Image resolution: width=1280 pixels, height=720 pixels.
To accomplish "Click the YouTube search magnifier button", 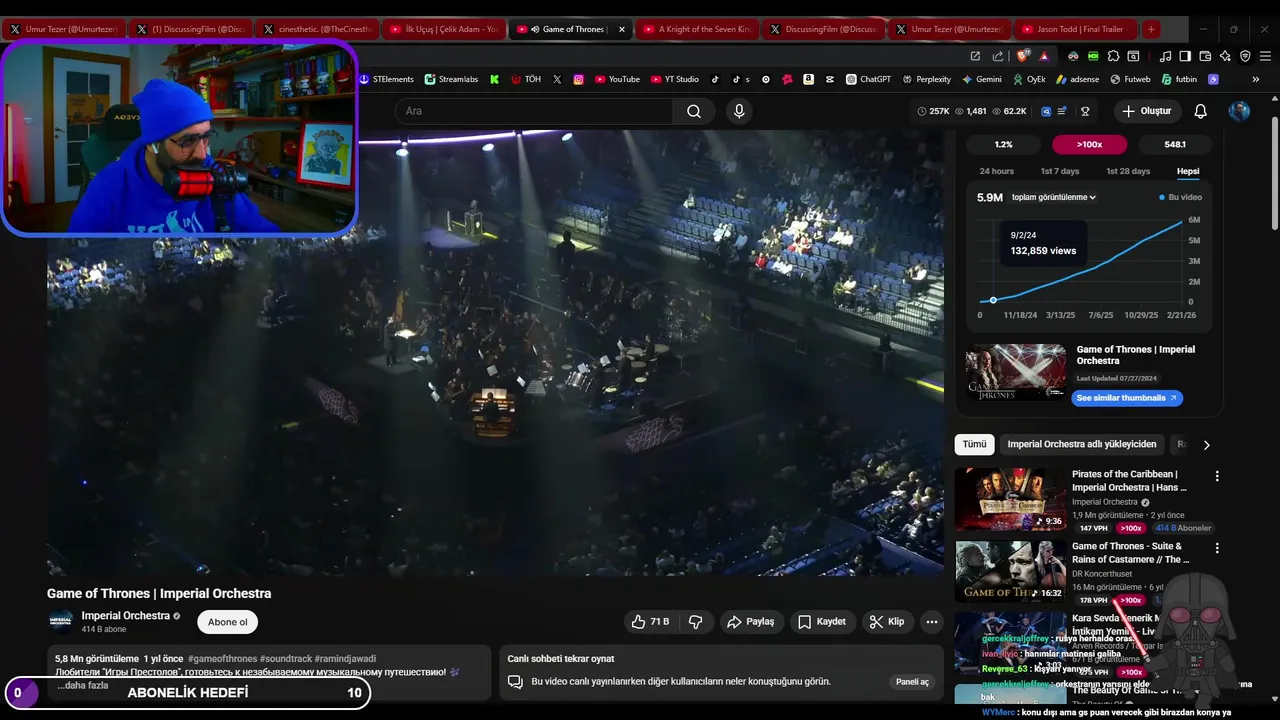I will tap(693, 111).
